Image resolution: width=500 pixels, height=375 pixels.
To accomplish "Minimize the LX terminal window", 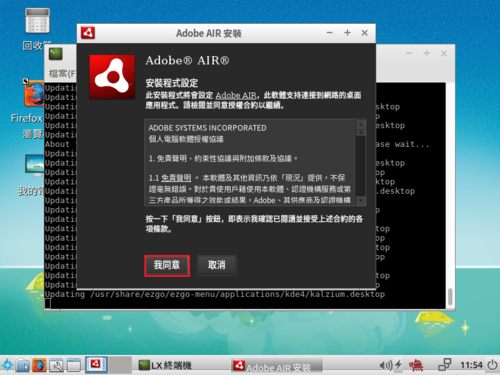I will point(409,53).
